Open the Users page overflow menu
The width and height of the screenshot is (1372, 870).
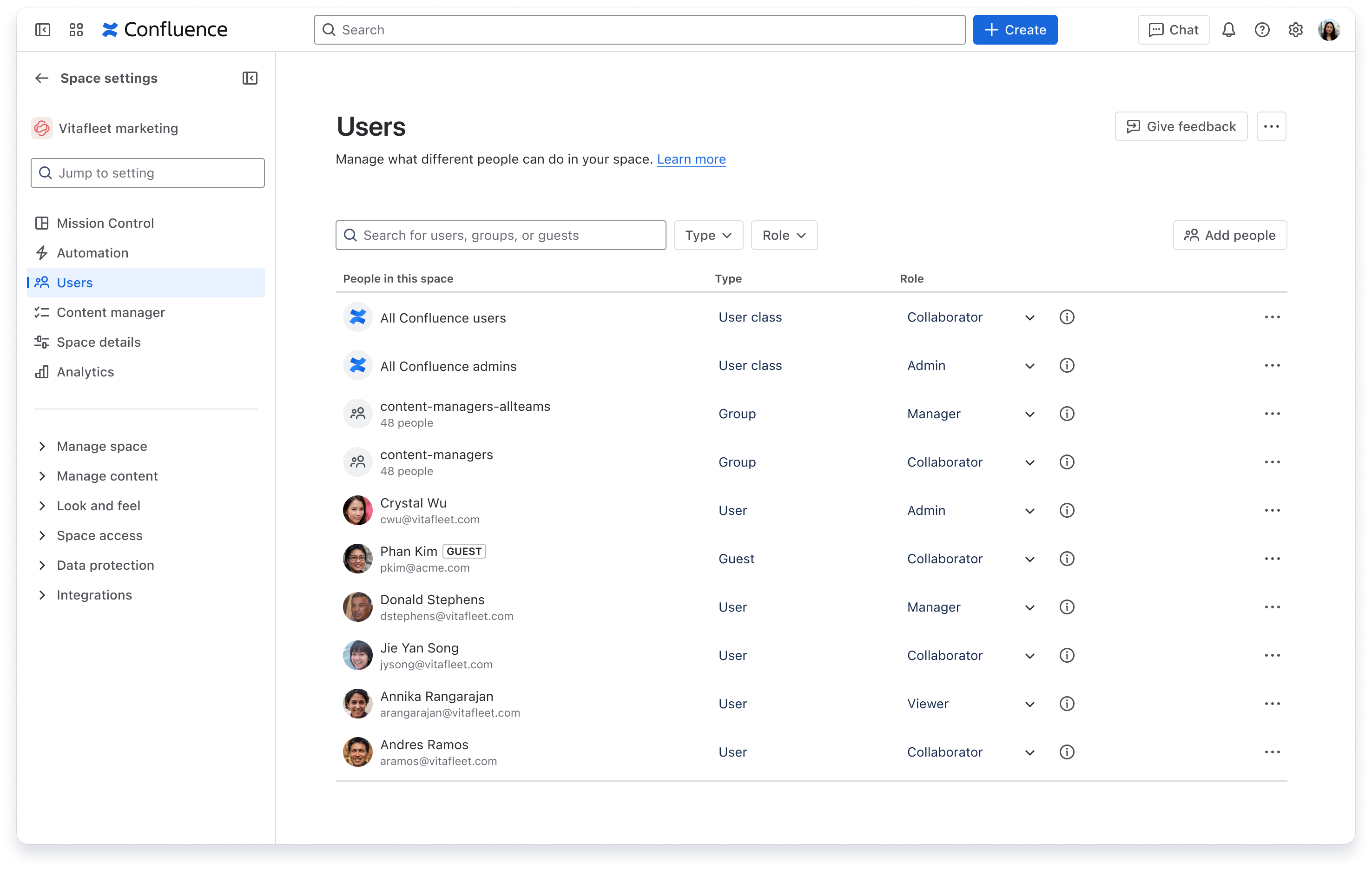pos(1272,126)
